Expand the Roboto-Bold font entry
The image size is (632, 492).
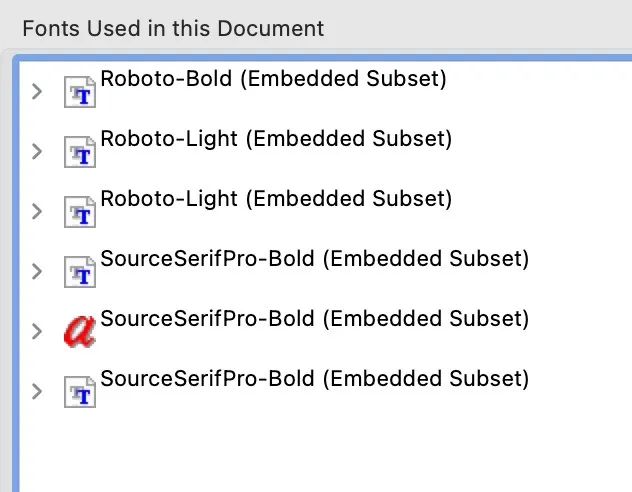click(37, 92)
